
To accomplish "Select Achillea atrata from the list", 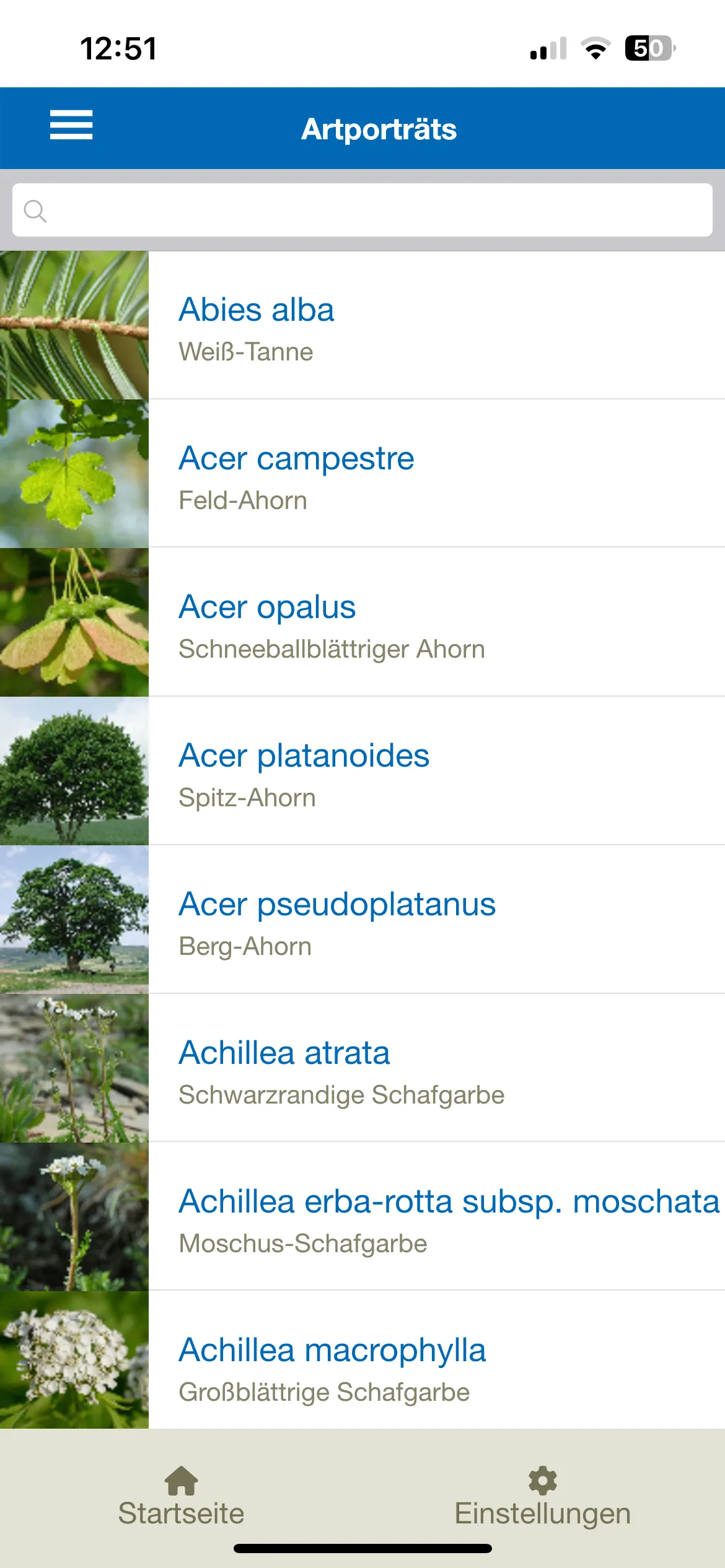I will pos(284,1053).
